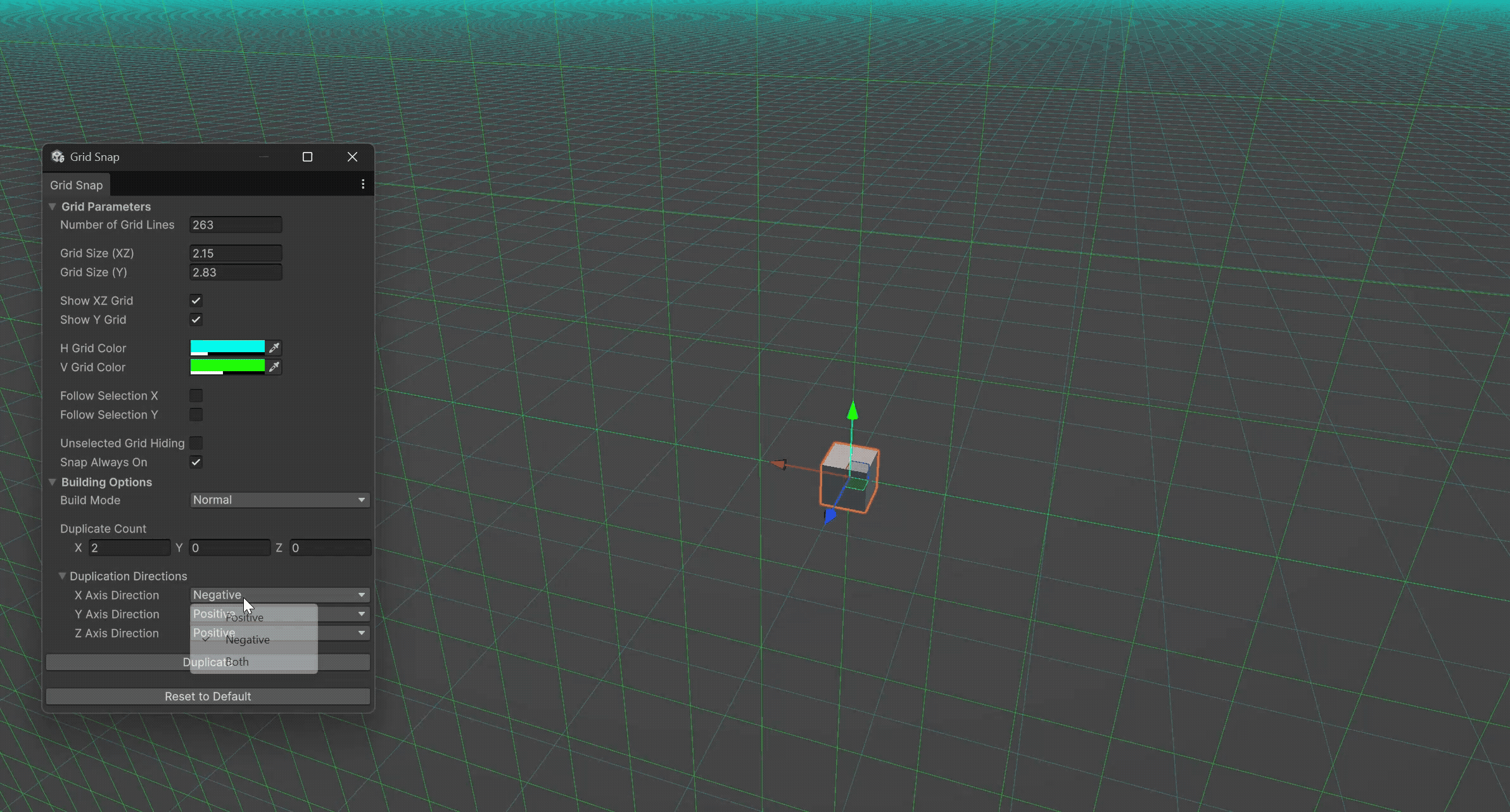Click the blue Z-axis gizmo arrow

tap(829, 516)
